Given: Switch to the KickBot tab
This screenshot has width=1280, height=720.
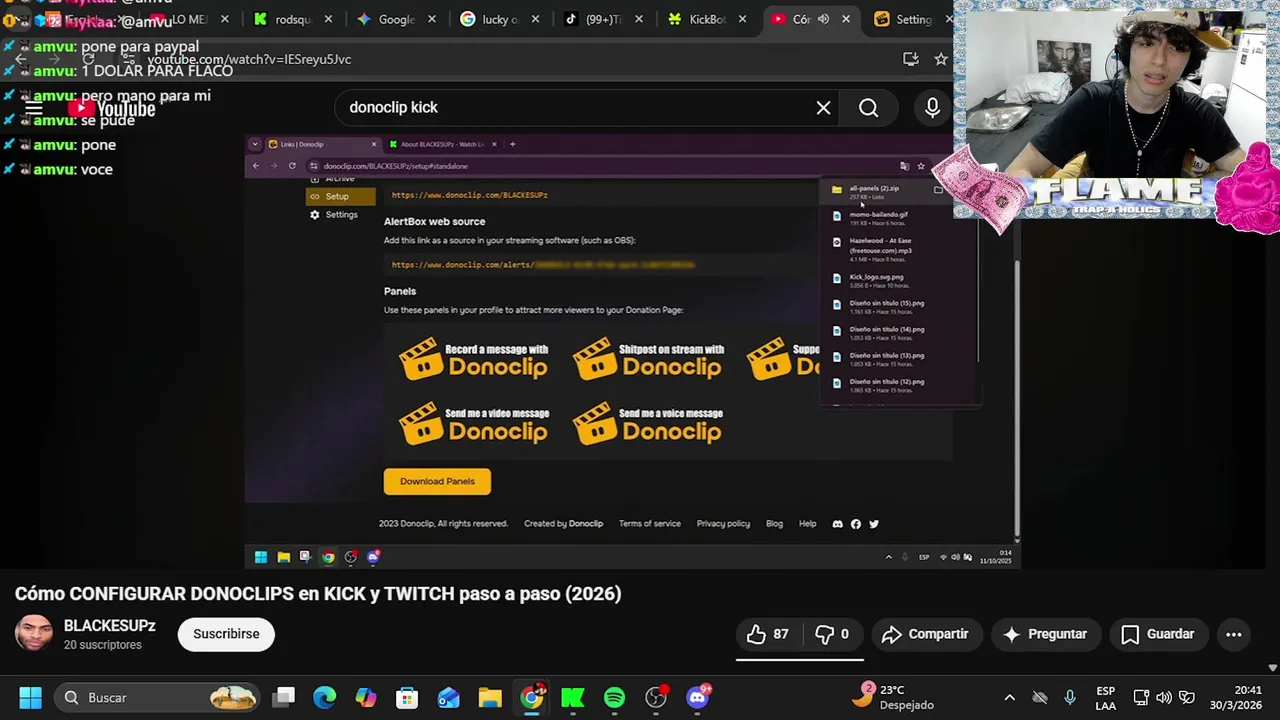Looking at the screenshot, I should point(708,19).
